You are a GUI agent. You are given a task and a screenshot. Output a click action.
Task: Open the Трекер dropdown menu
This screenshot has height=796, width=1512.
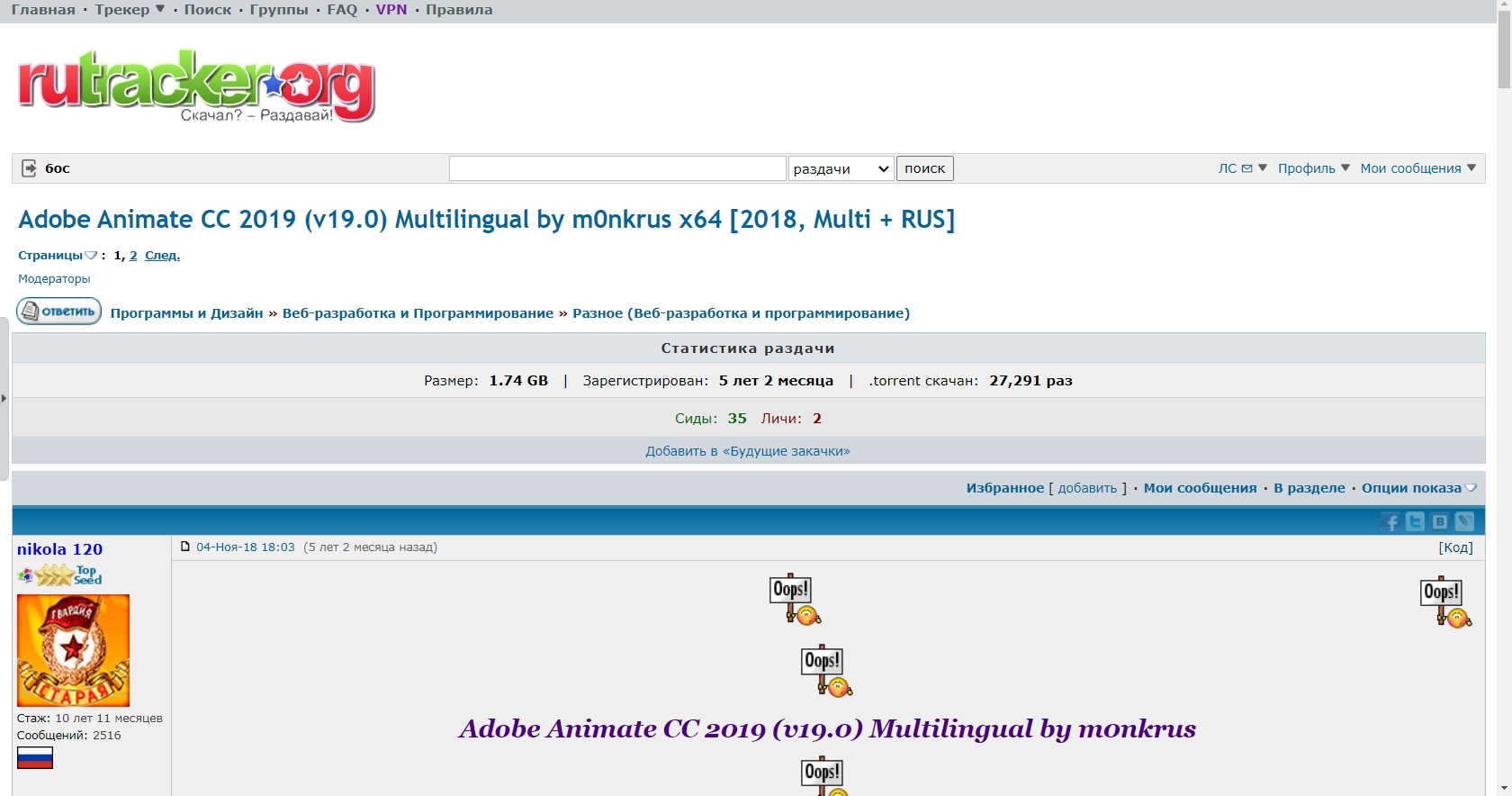[130, 10]
